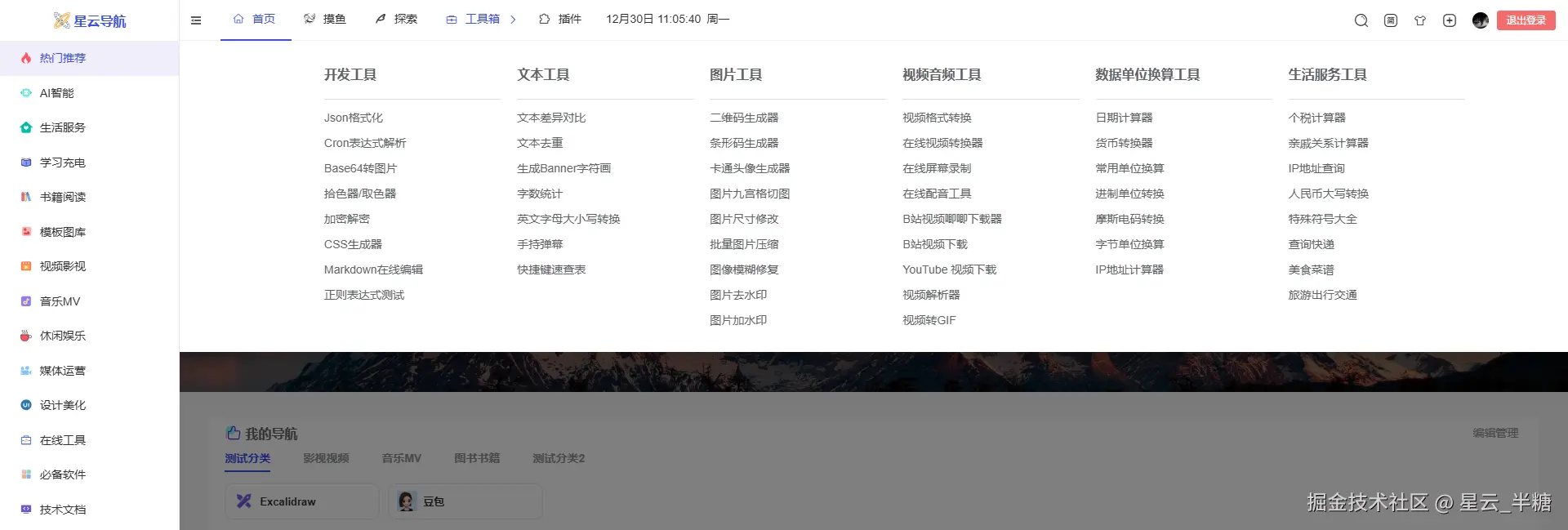
Task: Select the 测试分类2 tab
Action: coord(559,459)
